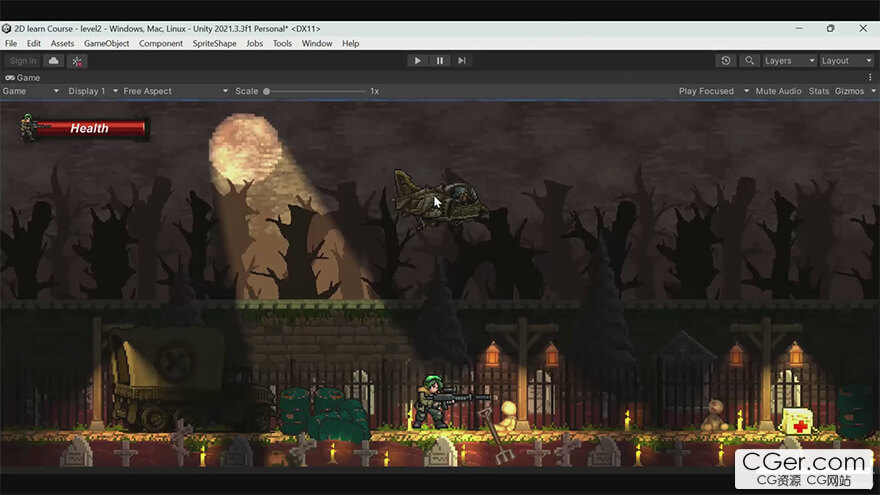This screenshot has width=880, height=495.
Task: Open the GameObject menu
Action: [x=106, y=43]
